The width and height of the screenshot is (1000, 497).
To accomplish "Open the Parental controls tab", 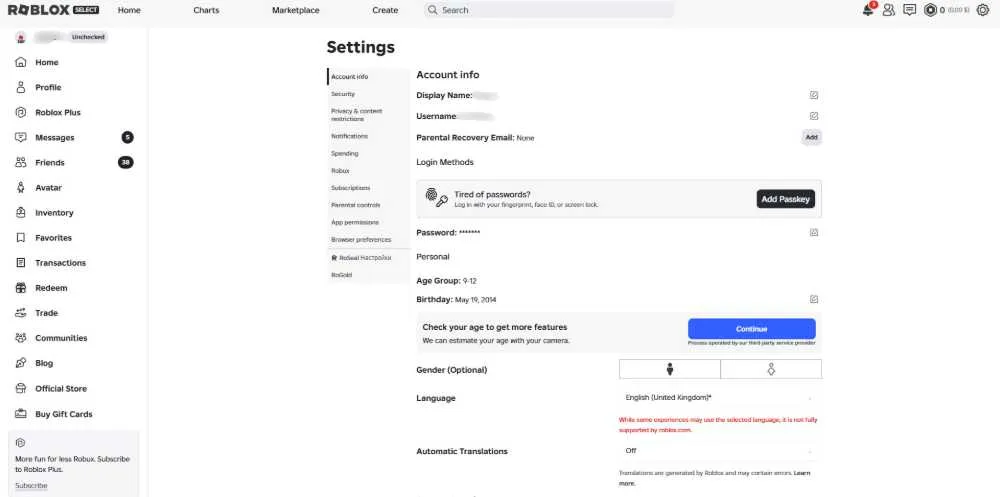I will pos(368,205).
